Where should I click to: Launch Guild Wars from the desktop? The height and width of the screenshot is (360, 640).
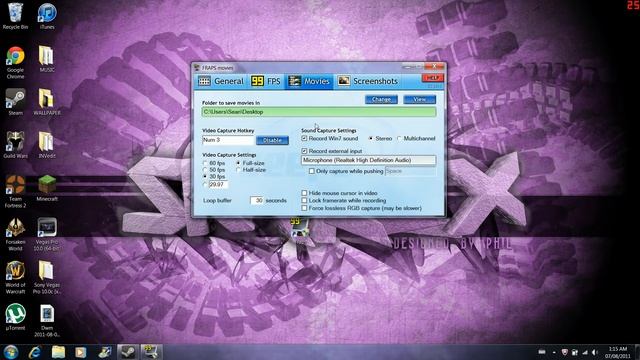[16, 145]
